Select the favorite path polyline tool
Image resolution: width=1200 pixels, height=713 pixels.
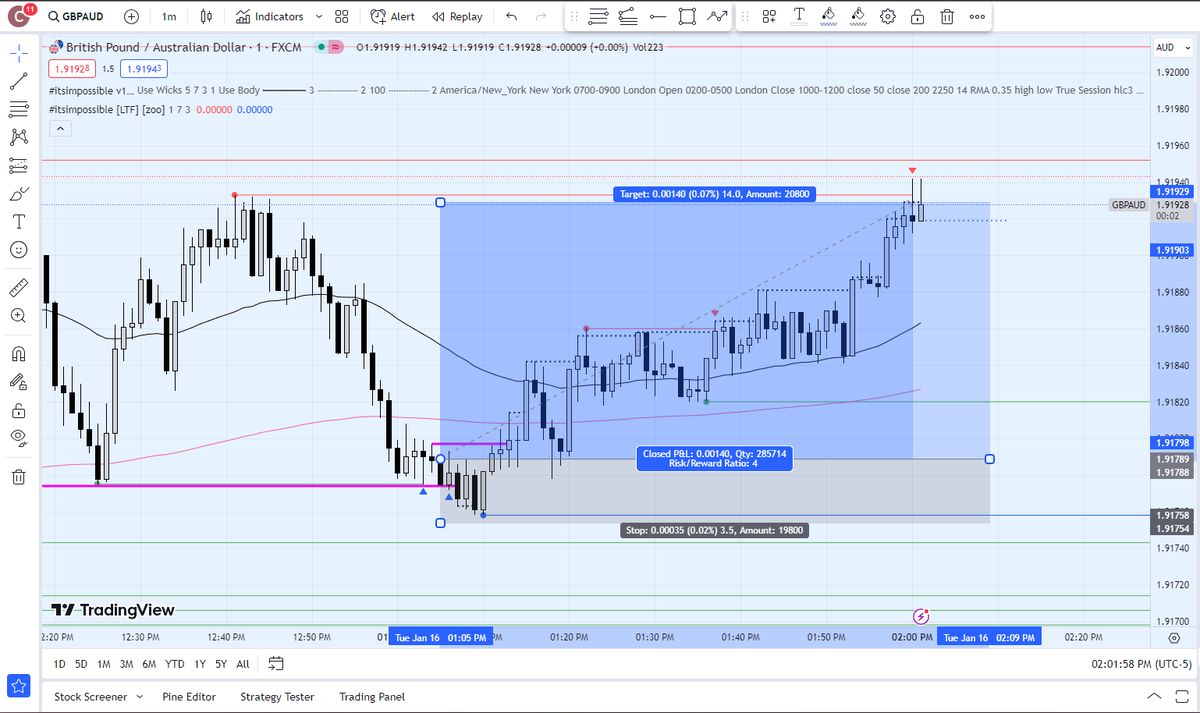click(716, 17)
